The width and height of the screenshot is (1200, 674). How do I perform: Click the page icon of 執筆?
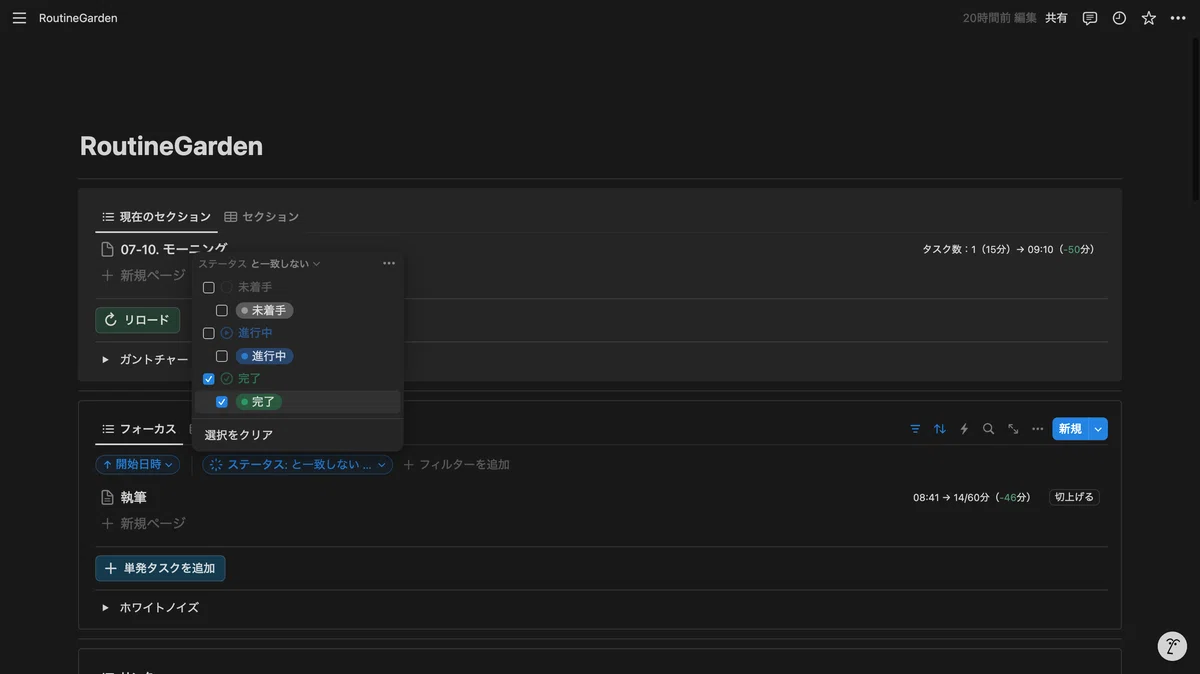coord(107,497)
